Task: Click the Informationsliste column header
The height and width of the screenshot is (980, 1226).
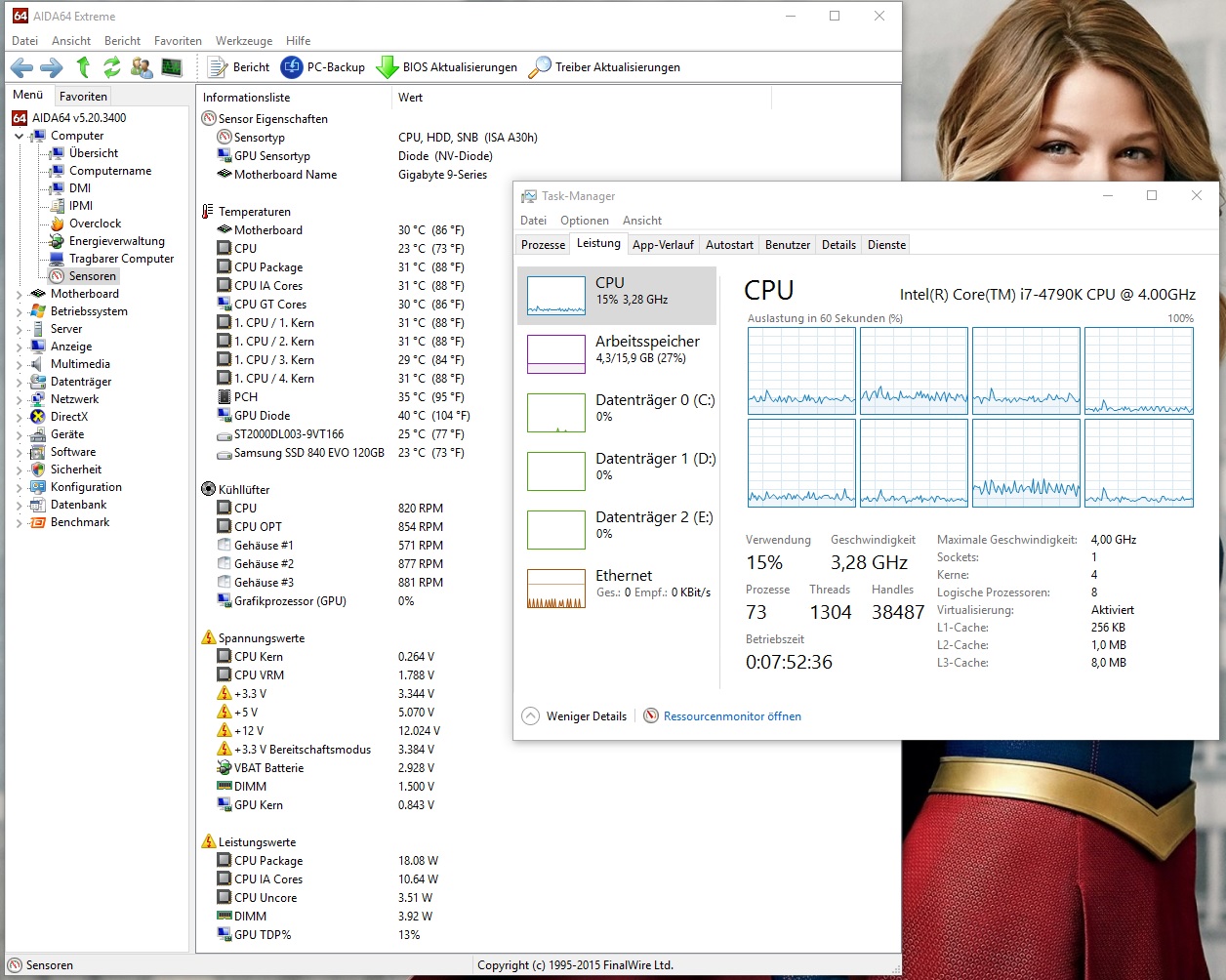Action: [x=294, y=98]
